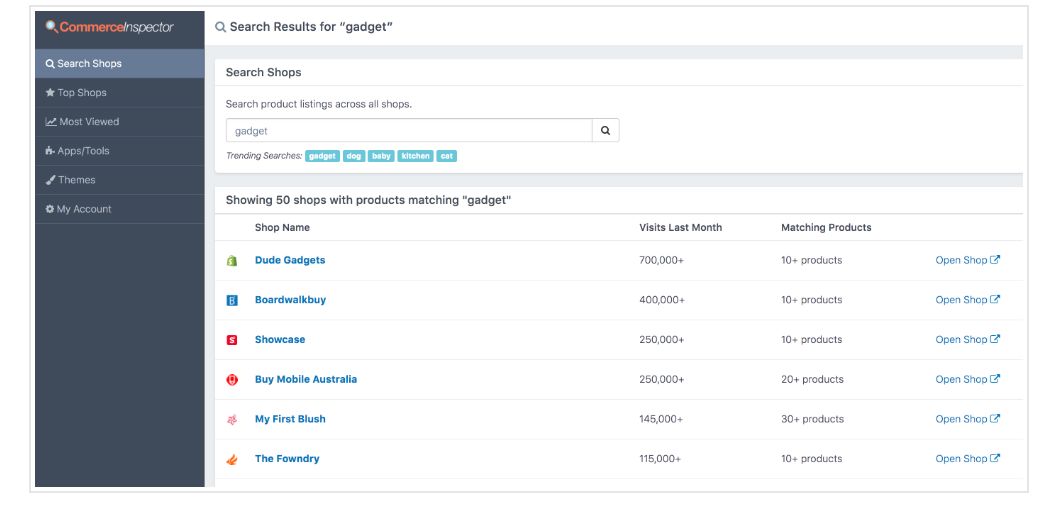Go to Most Viewed in the sidebar
Image resolution: width=1058 pixels, height=510 pixels.
(x=88, y=122)
